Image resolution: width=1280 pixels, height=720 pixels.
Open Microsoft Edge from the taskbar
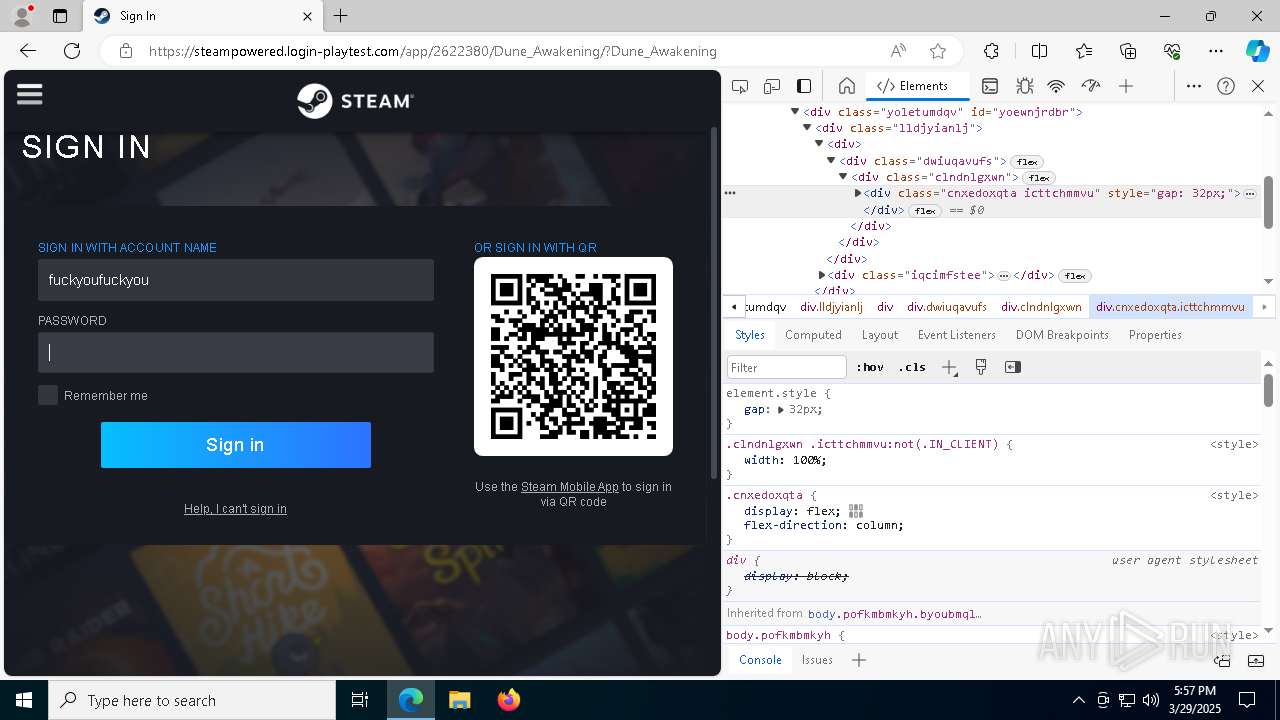(411, 700)
